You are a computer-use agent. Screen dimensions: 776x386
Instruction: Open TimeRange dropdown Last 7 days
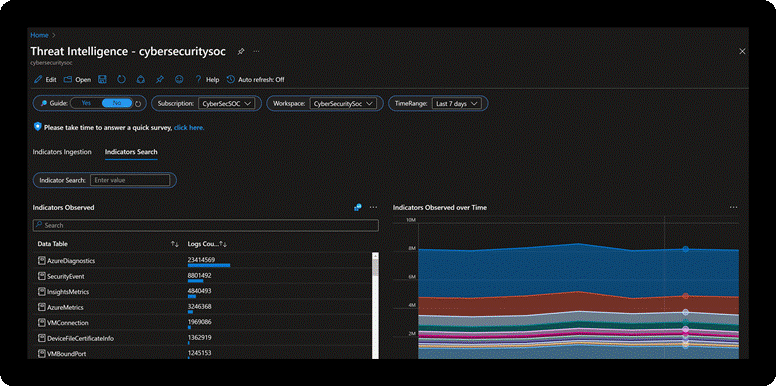coord(456,103)
